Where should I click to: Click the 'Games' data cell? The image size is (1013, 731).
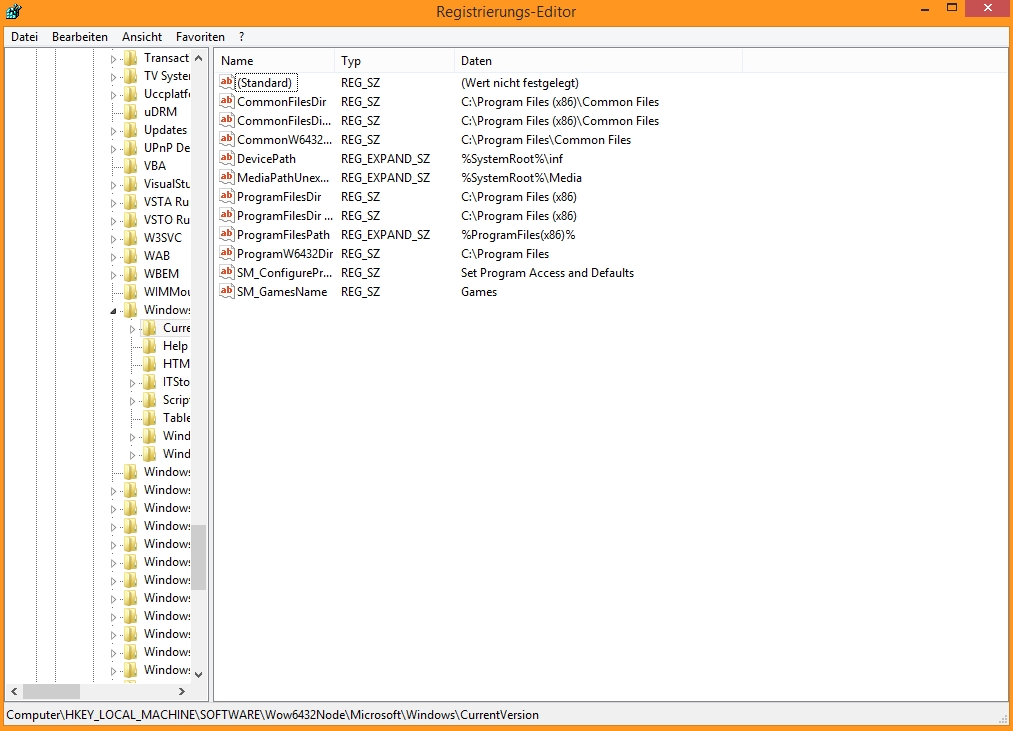479,291
